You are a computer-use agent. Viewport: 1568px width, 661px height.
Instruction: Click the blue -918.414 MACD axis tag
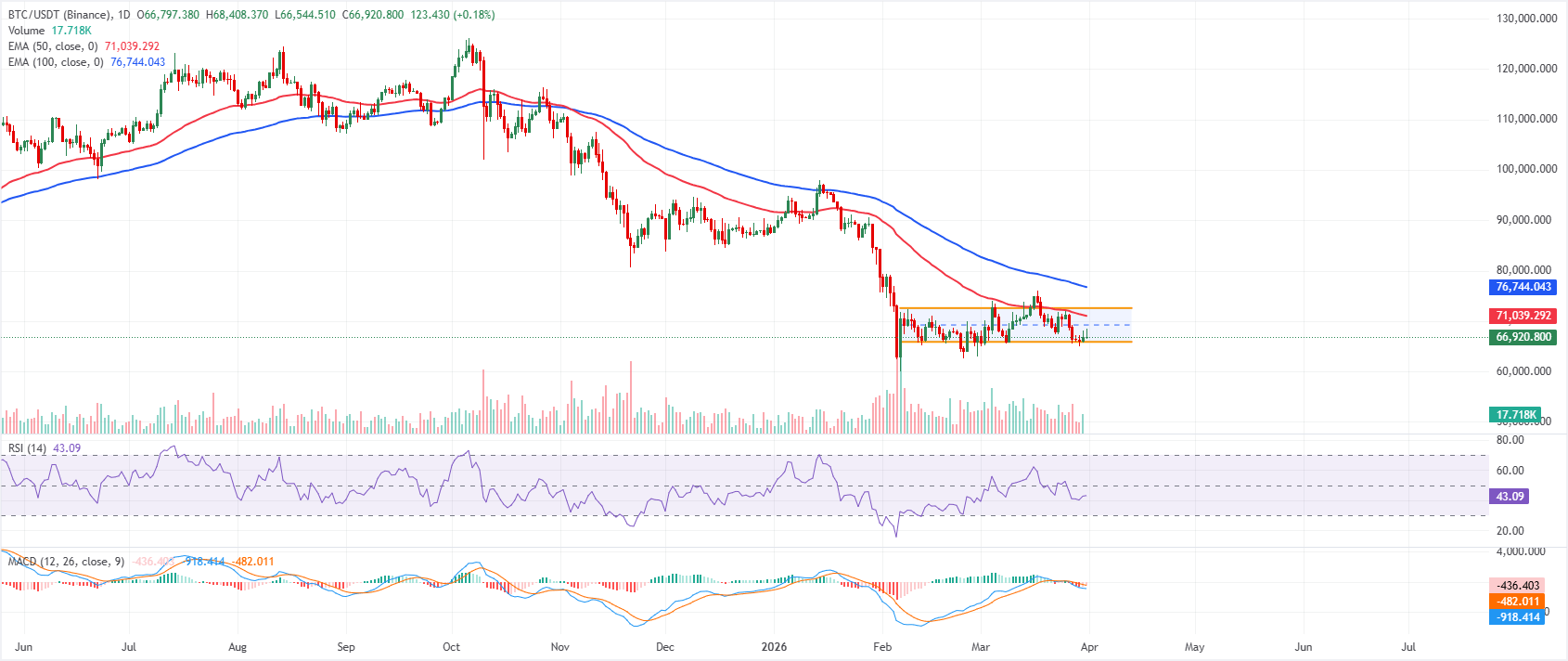(1519, 616)
